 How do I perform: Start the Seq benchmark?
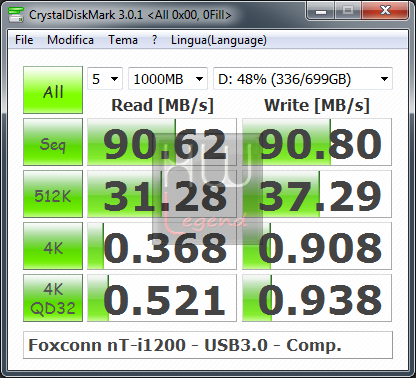53,142
